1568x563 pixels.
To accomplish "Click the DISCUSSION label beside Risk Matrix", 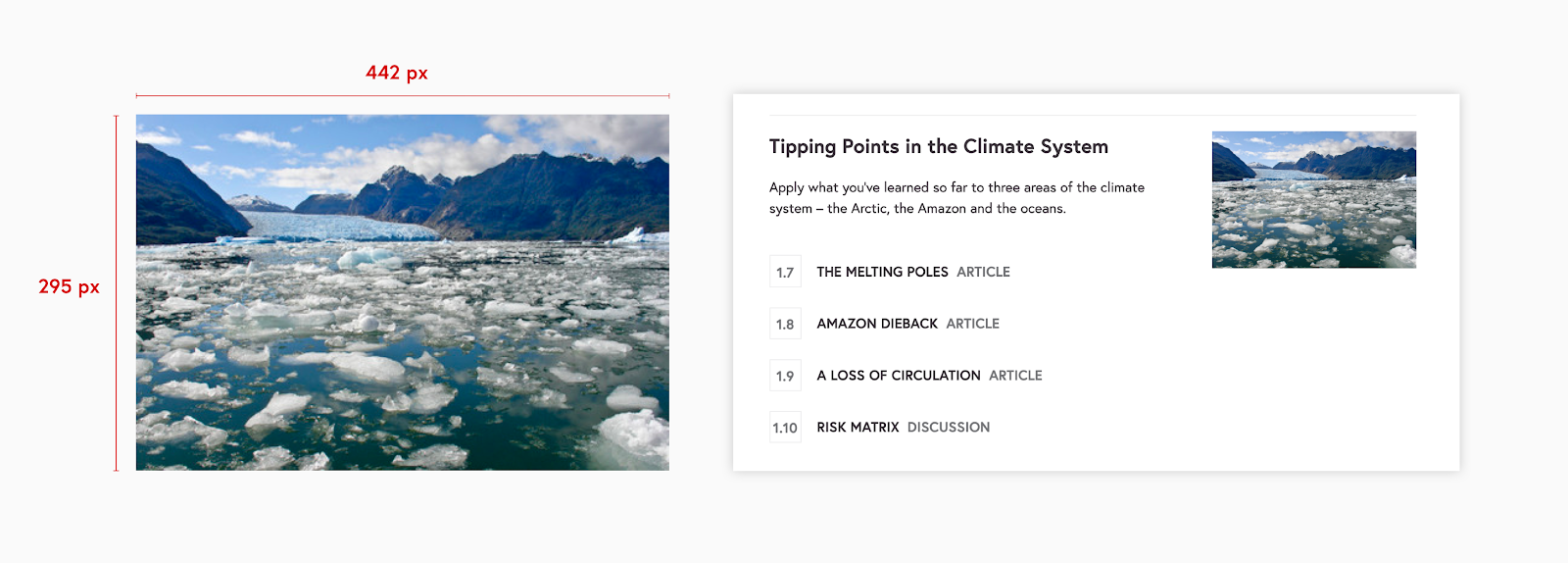I will (x=948, y=428).
